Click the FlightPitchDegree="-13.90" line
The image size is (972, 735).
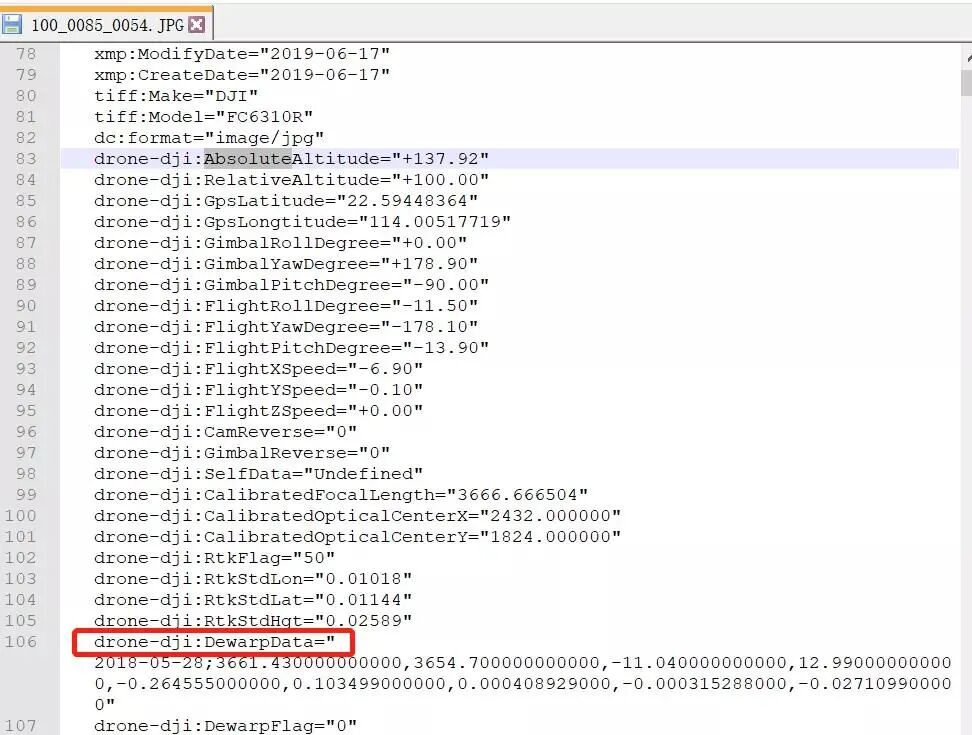(291, 348)
